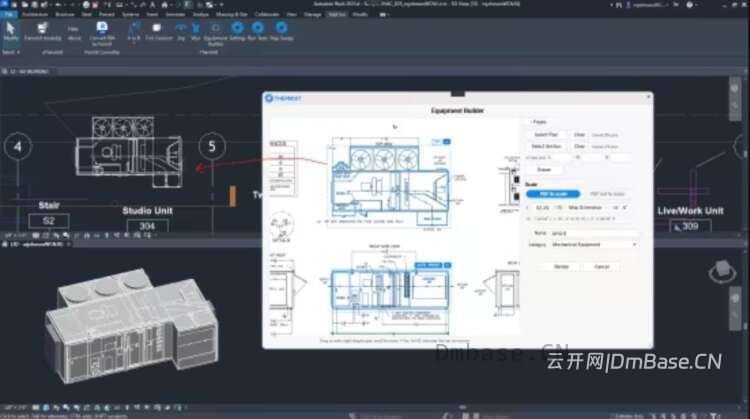Click the Select Plan button

(546, 135)
